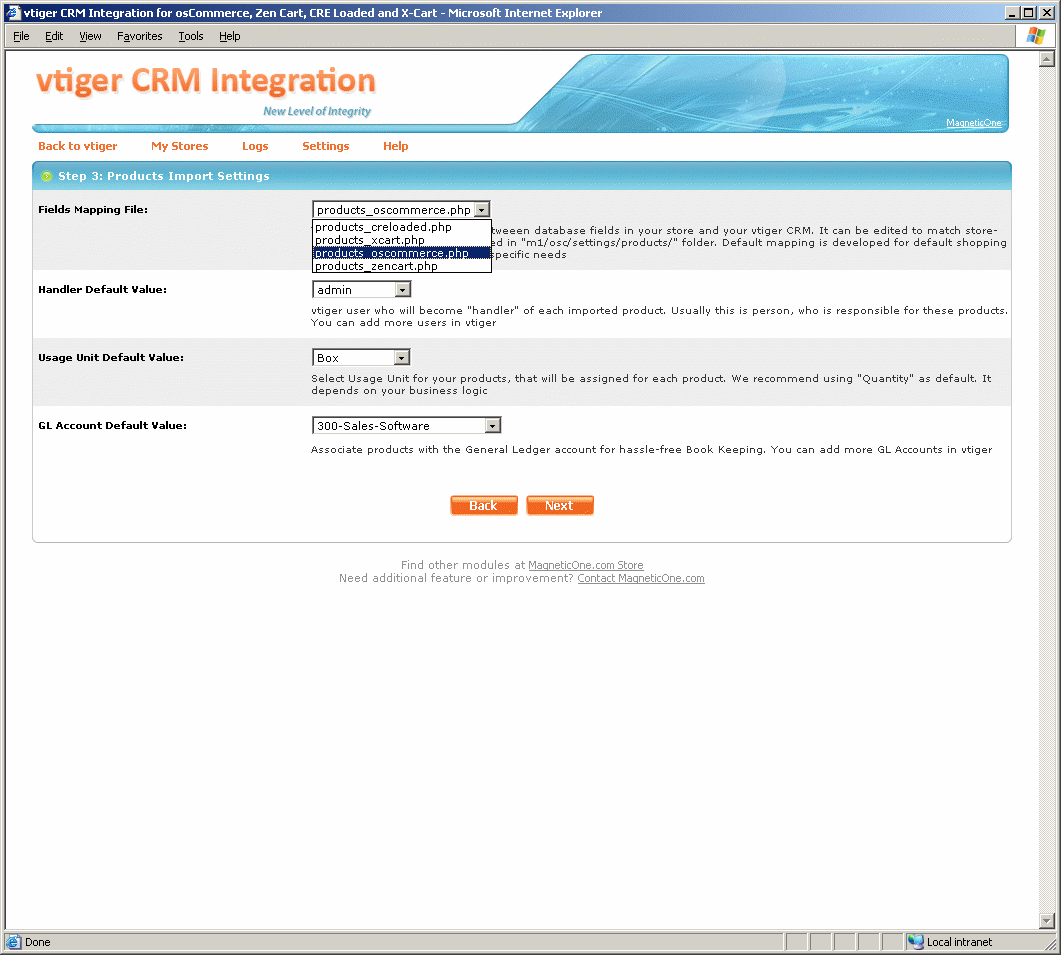
Task: Click the Internet Explorer title bar icon
Action: click(13, 13)
